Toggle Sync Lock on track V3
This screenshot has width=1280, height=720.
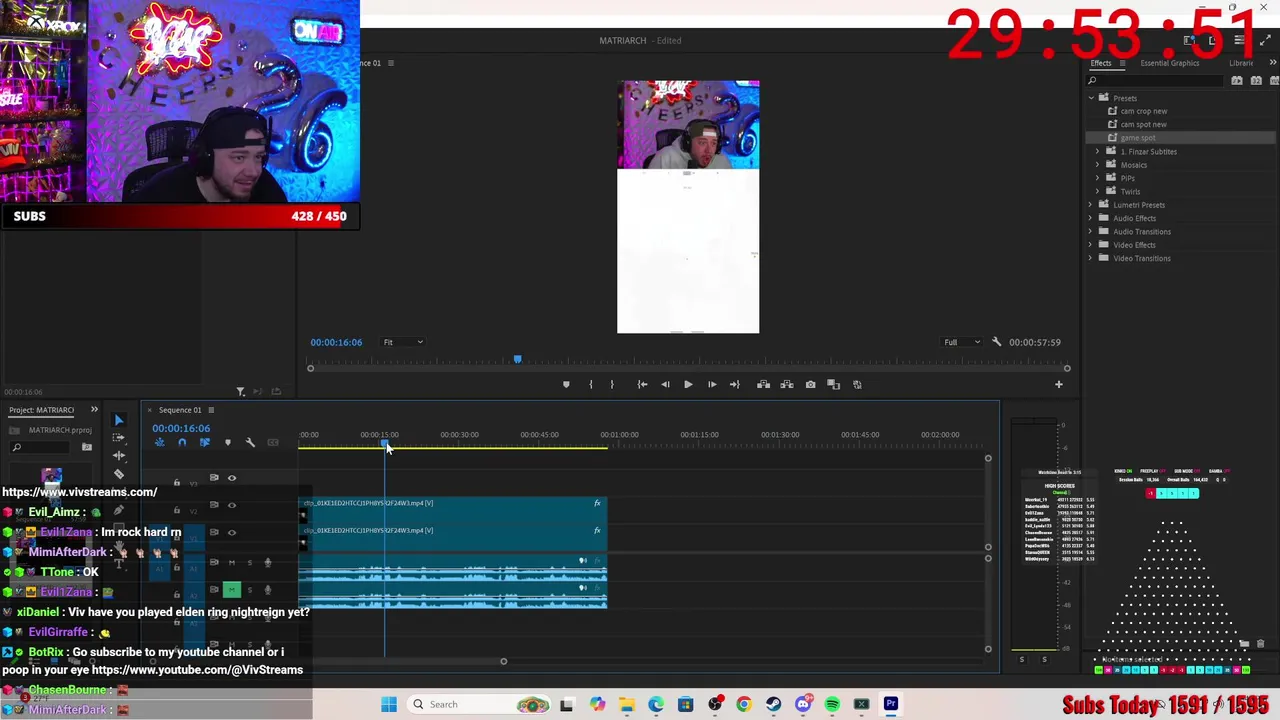214,478
